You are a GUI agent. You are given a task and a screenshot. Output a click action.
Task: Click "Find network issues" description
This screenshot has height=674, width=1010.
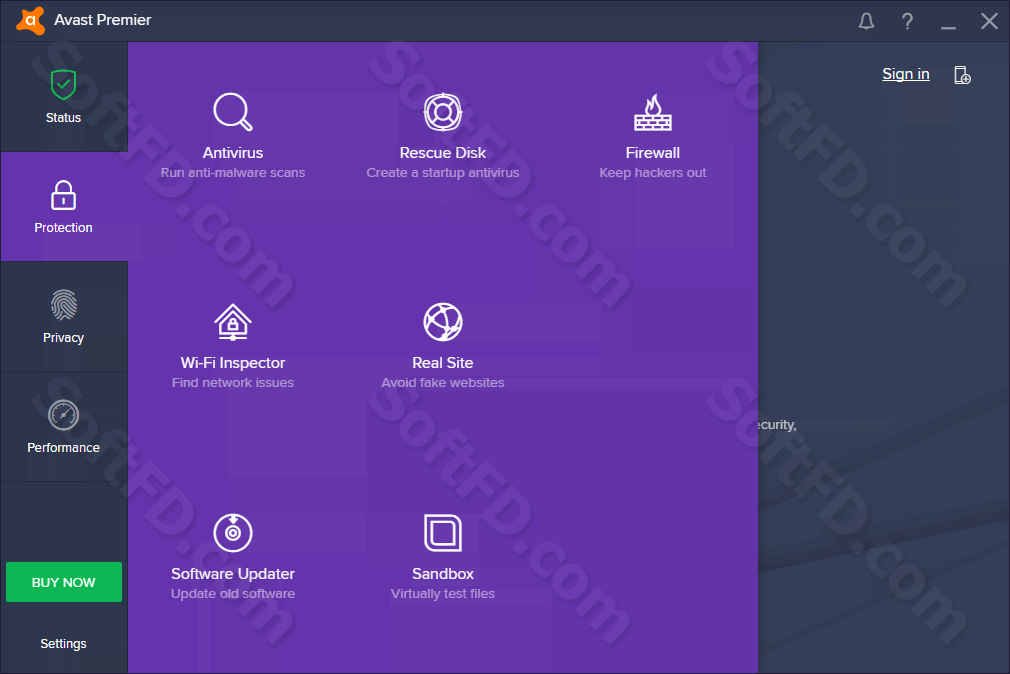point(233,383)
